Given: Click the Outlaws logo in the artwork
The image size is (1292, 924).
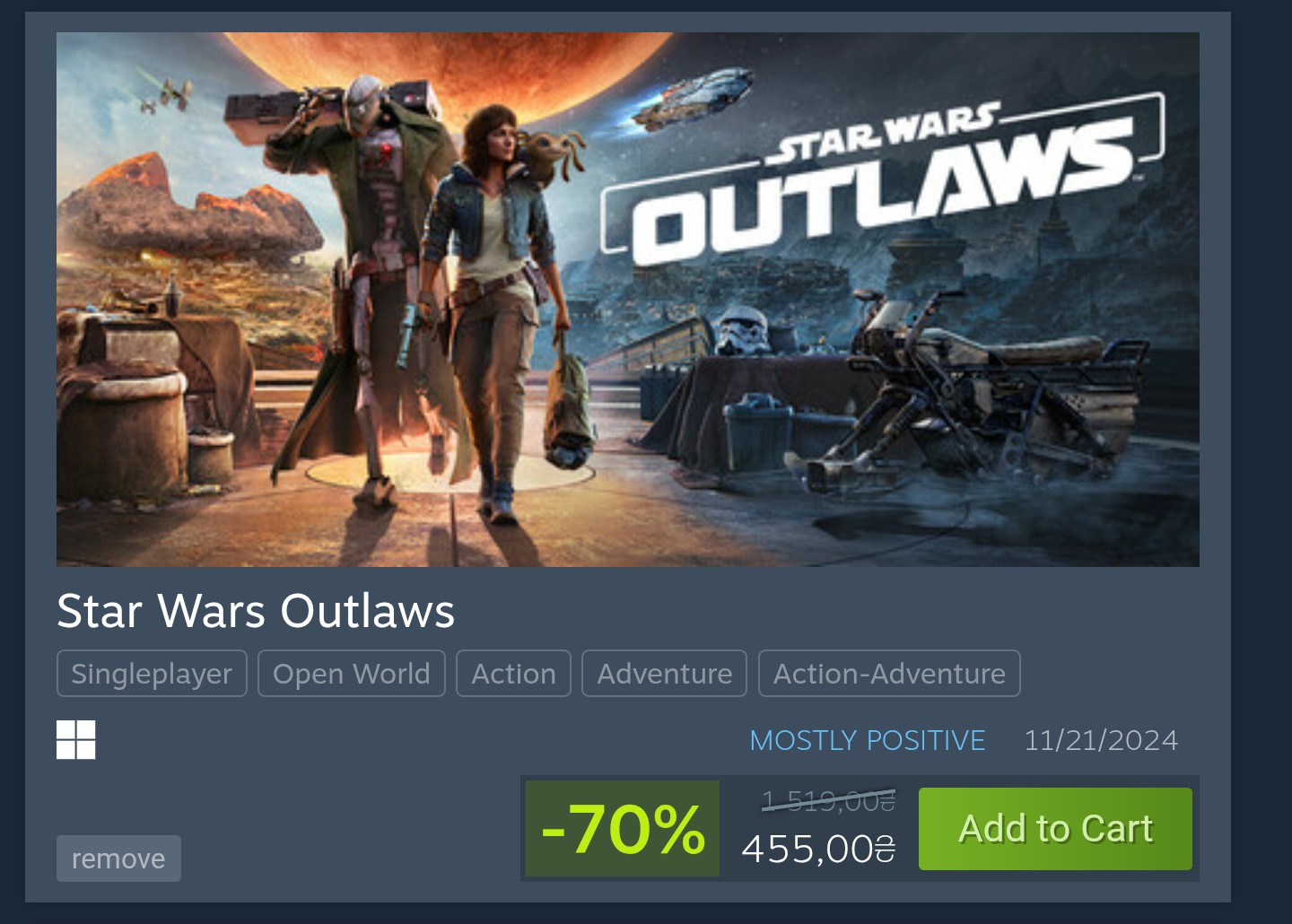Looking at the screenshot, I should [x=884, y=179].
